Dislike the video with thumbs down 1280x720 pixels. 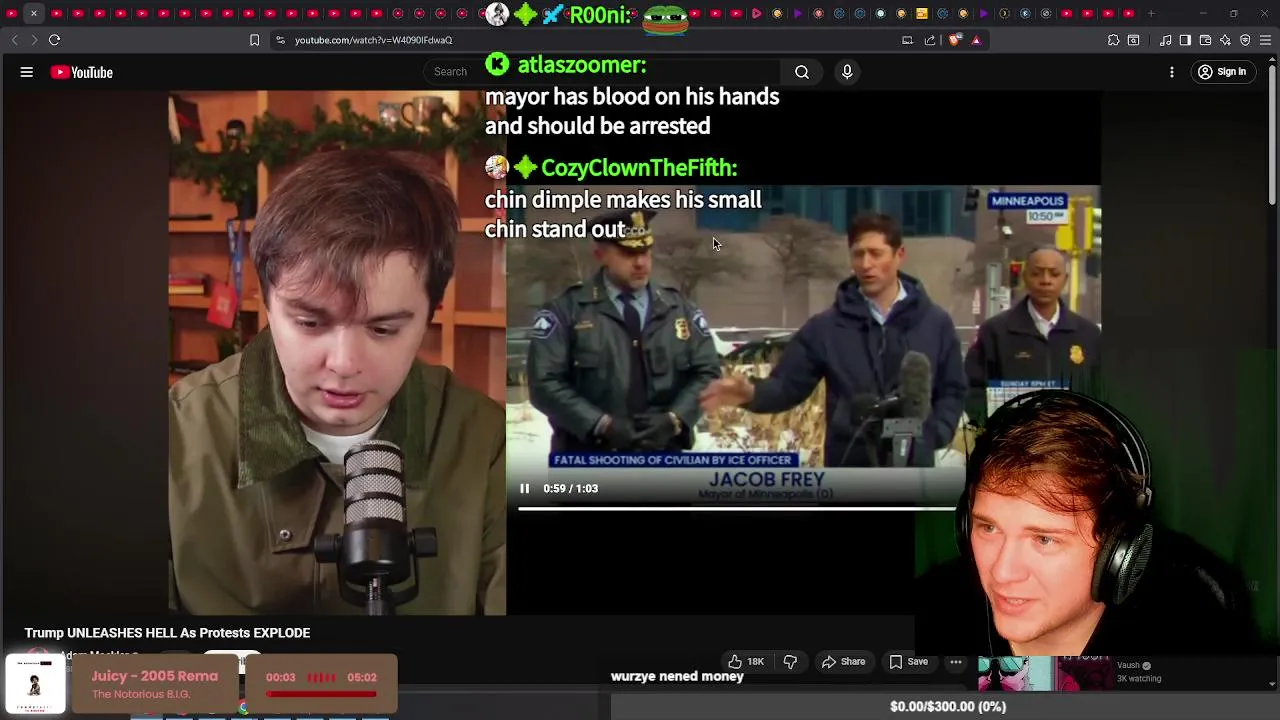pyautogui.click(x=790, y=661)
